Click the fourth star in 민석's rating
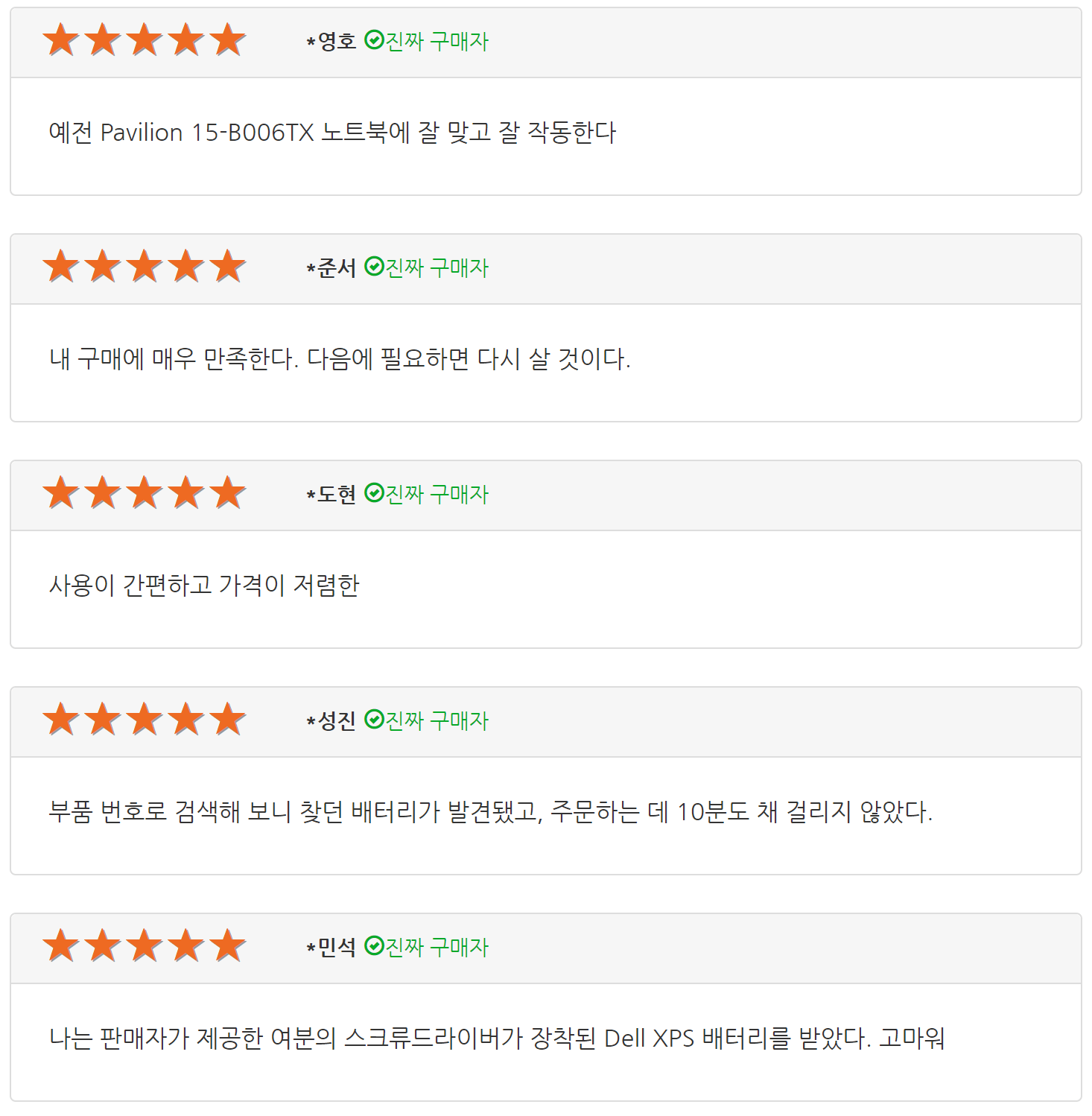The image size is (1092, 1116). point(186,946)
